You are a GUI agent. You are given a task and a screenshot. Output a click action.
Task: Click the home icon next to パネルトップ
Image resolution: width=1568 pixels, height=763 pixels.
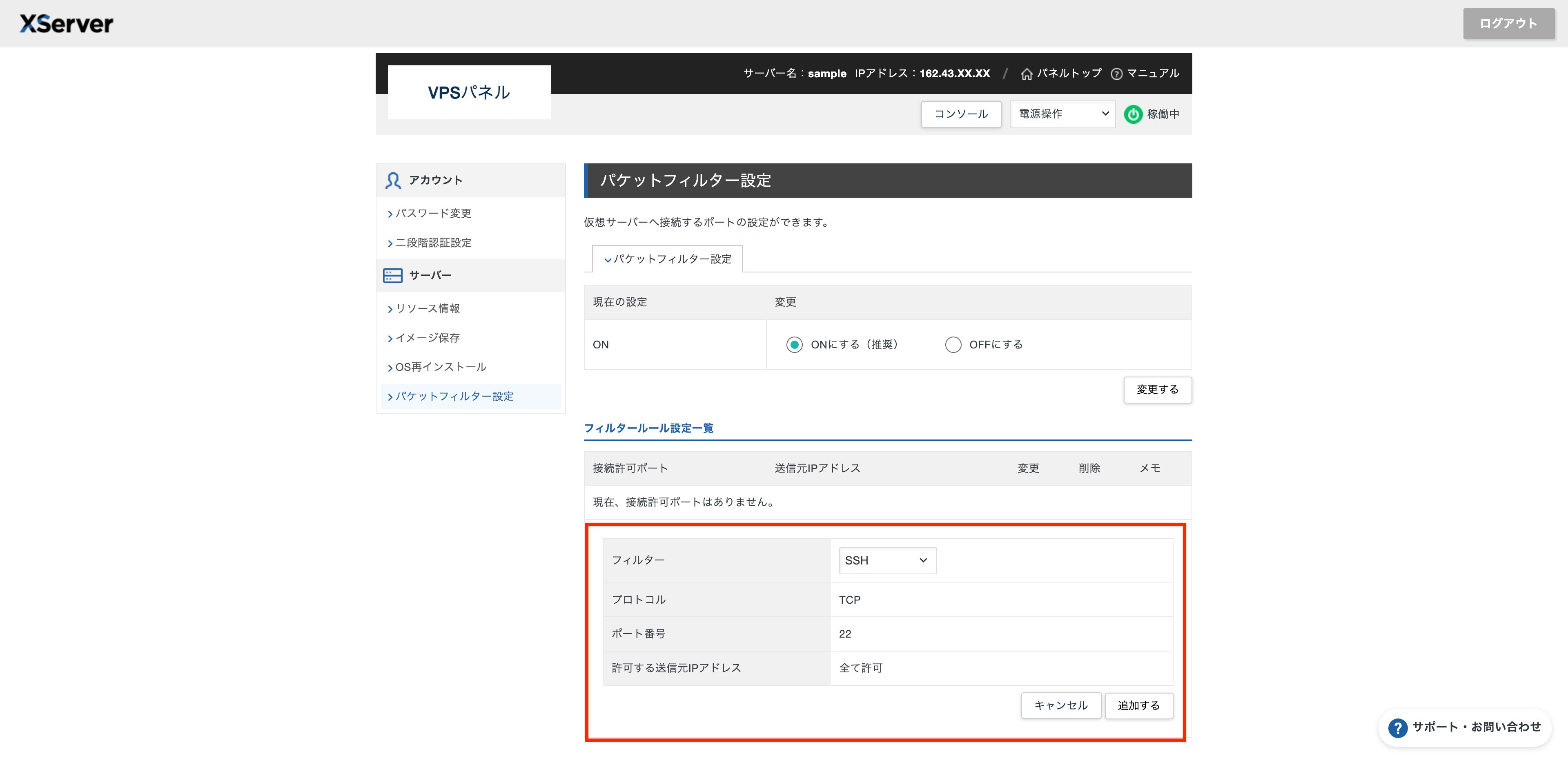click(1027, 73)
